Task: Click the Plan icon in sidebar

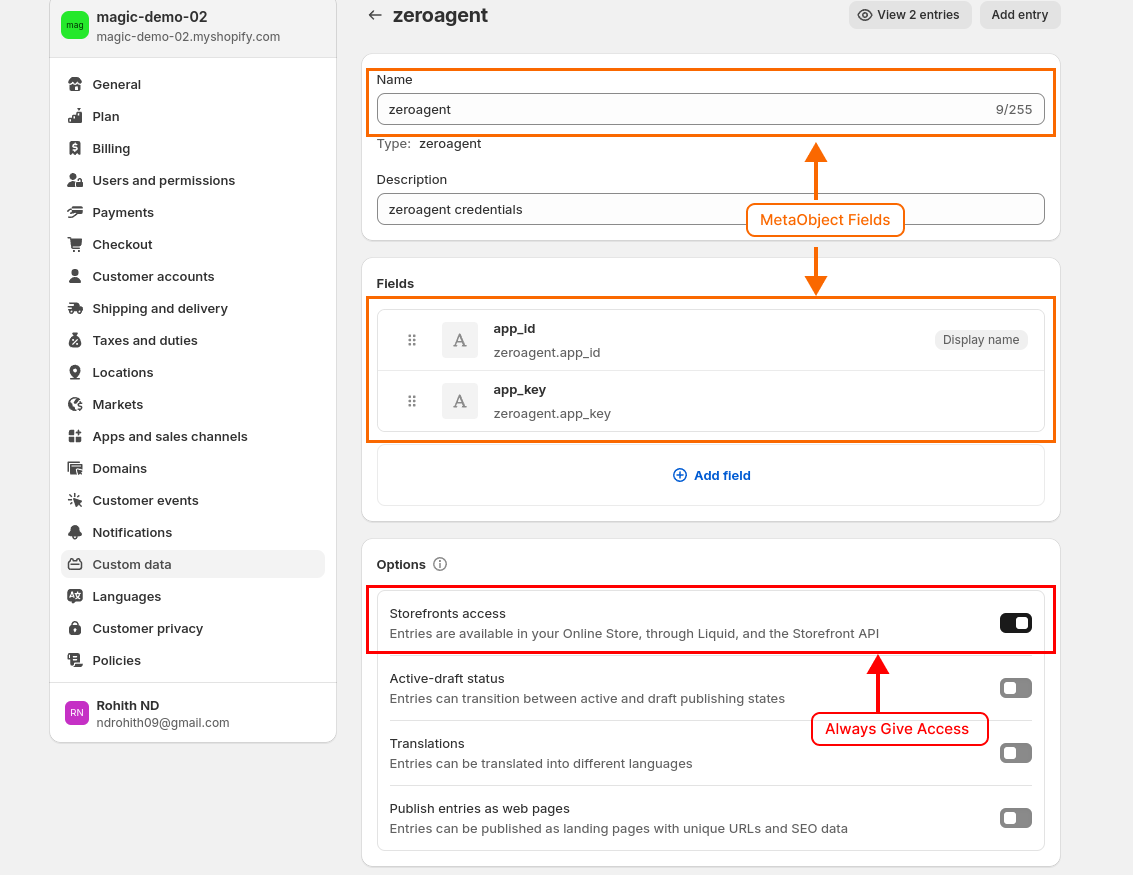Action: (x=75, y=116)
